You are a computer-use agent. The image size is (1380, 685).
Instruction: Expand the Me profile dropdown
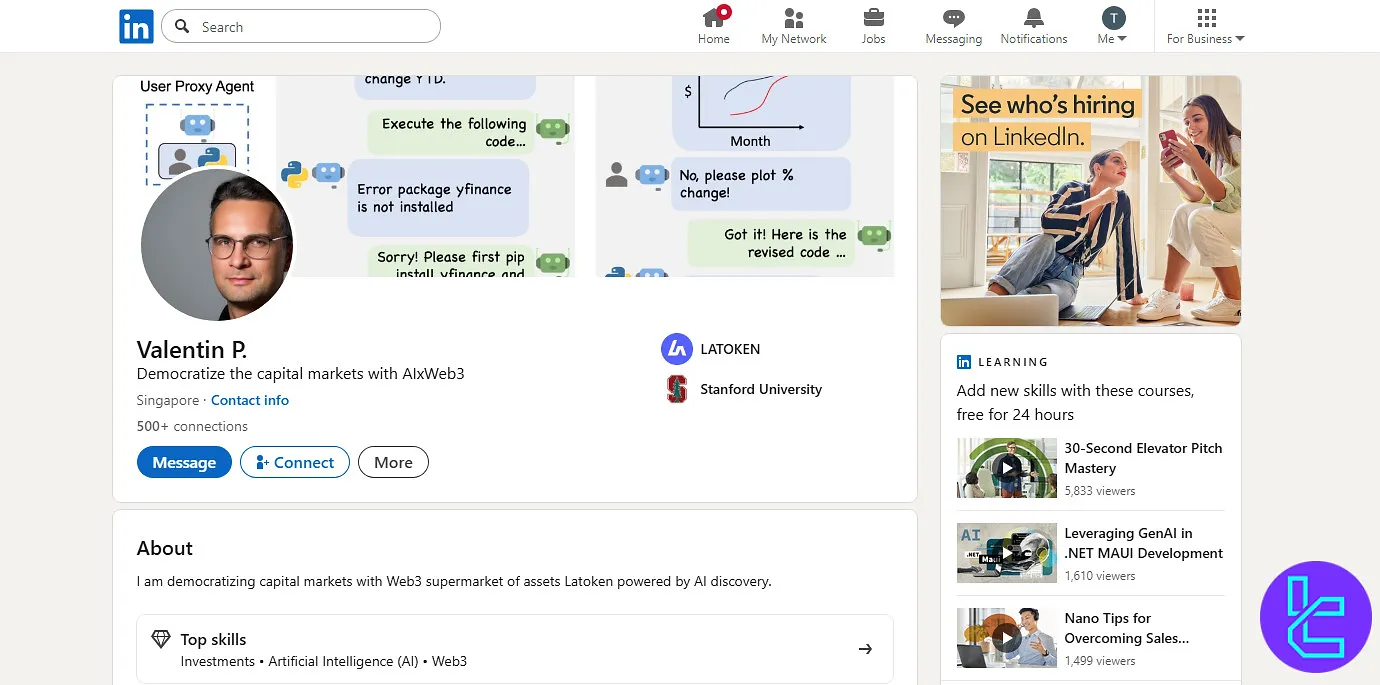pos(1112,27)
